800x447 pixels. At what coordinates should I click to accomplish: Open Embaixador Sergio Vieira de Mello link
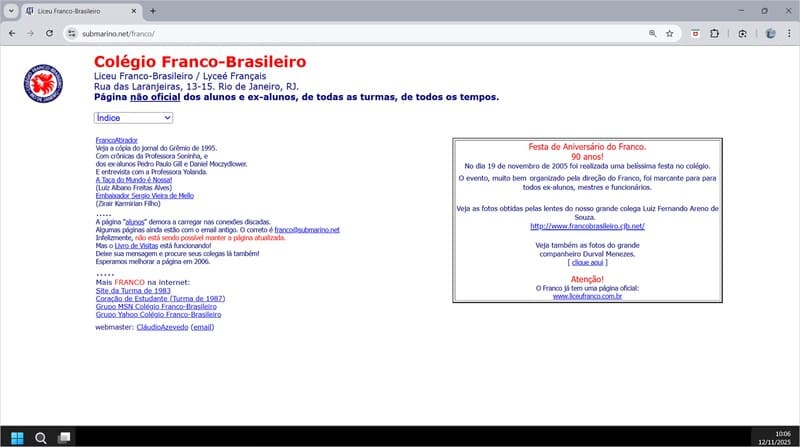[144, 196]
